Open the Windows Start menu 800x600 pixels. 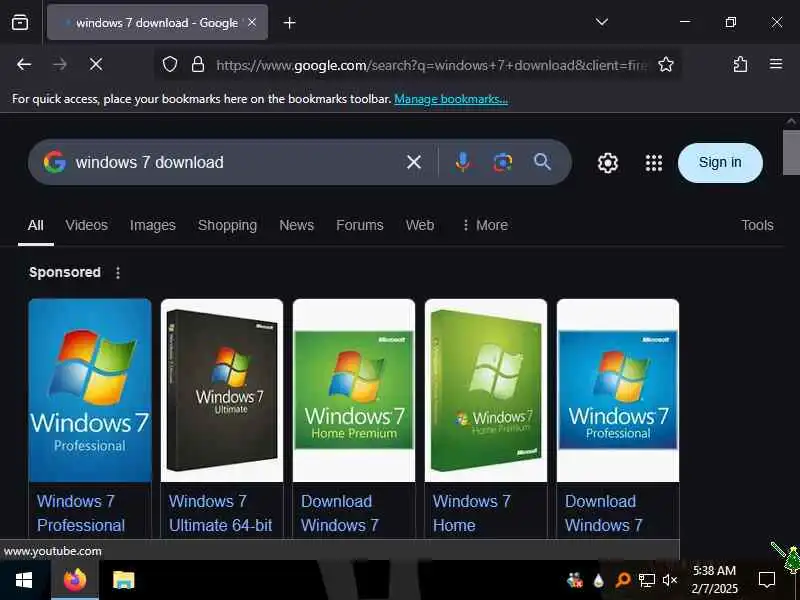[24, 580]
